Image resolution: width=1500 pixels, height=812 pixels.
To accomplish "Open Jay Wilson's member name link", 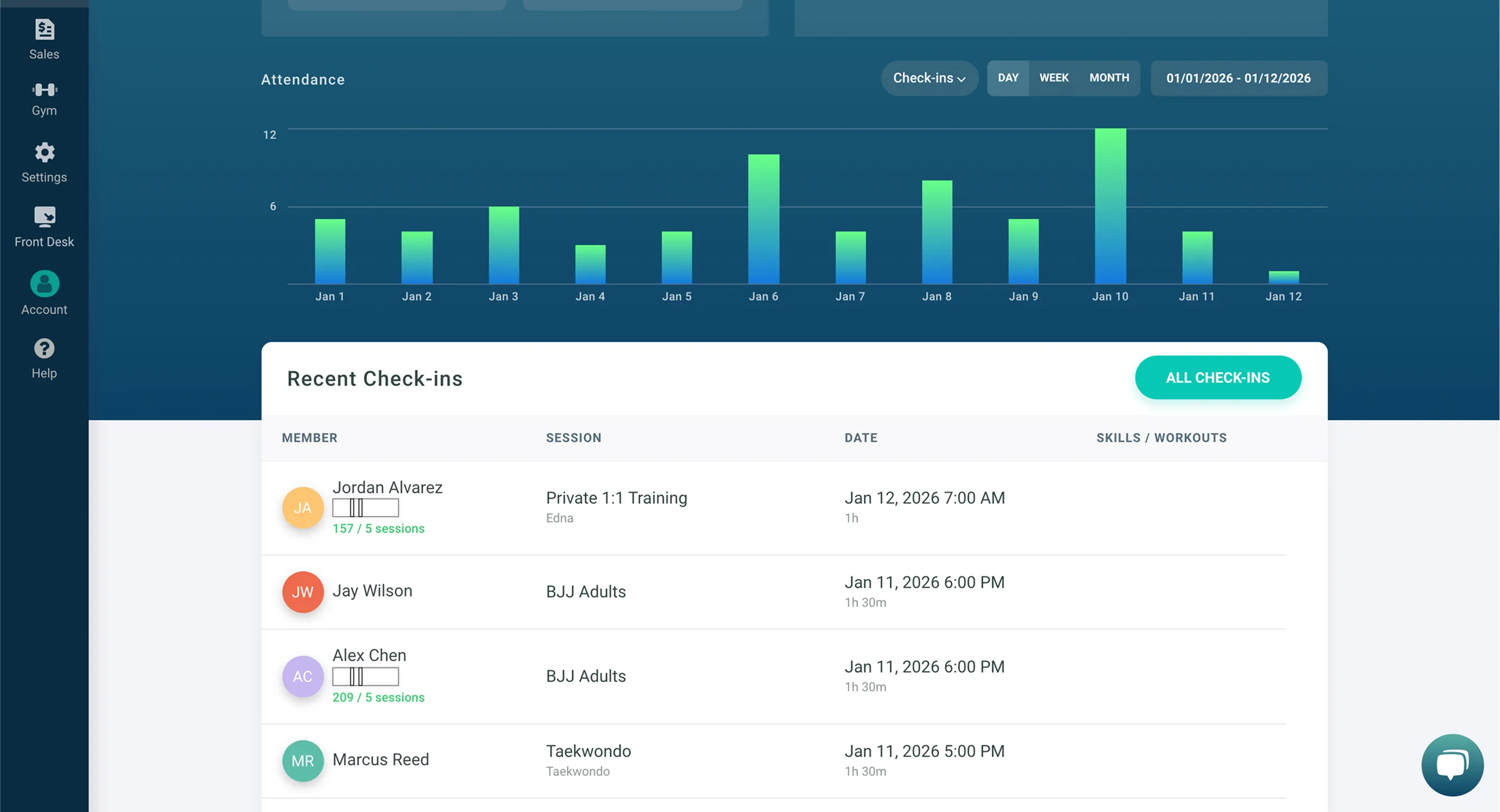I will tap(372, 591).
